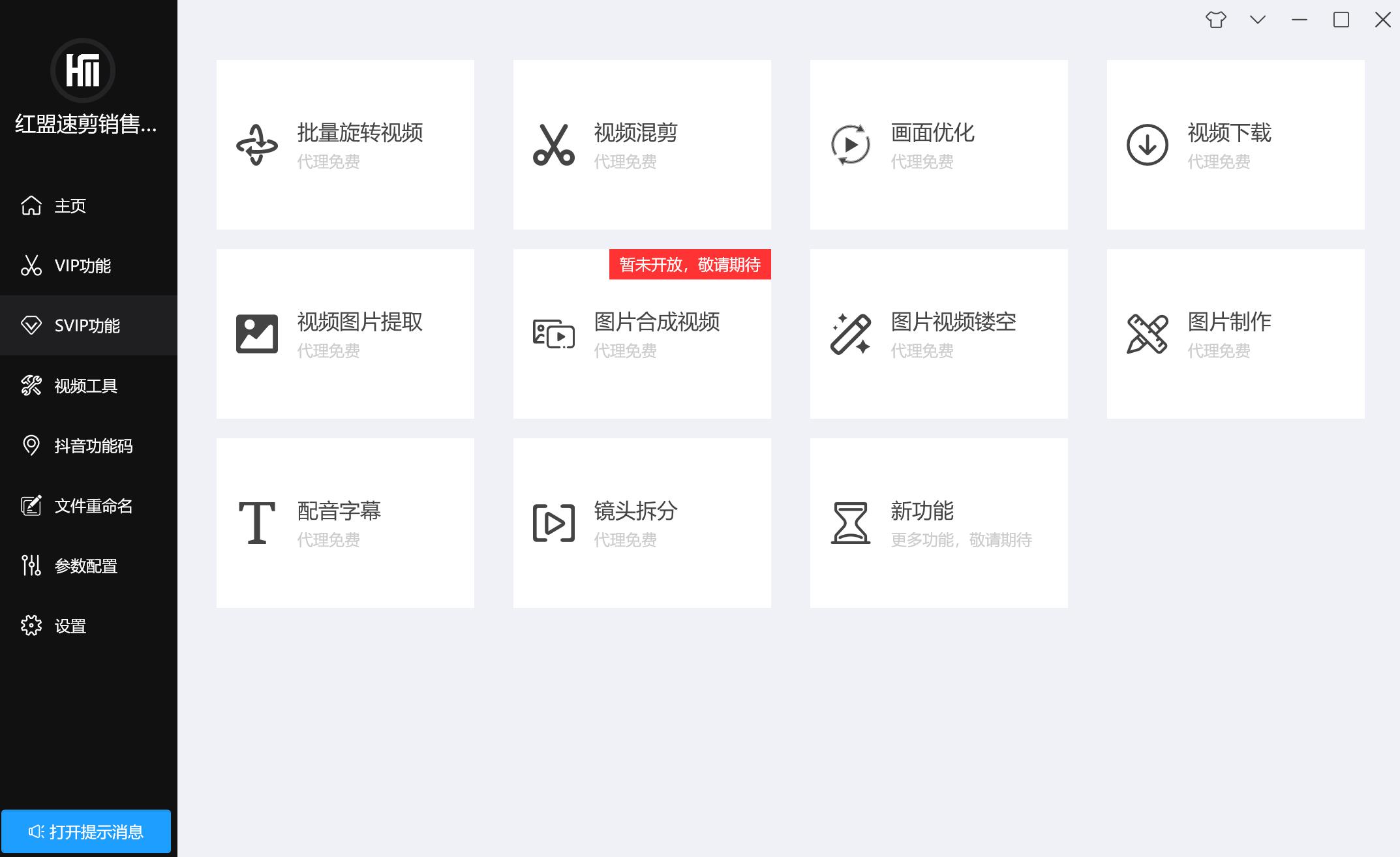This screenshot has width=1400, height=857.
Task: Open the 图片视频镂空 card title
Action: pyautogui.click(x=954, y=322)
